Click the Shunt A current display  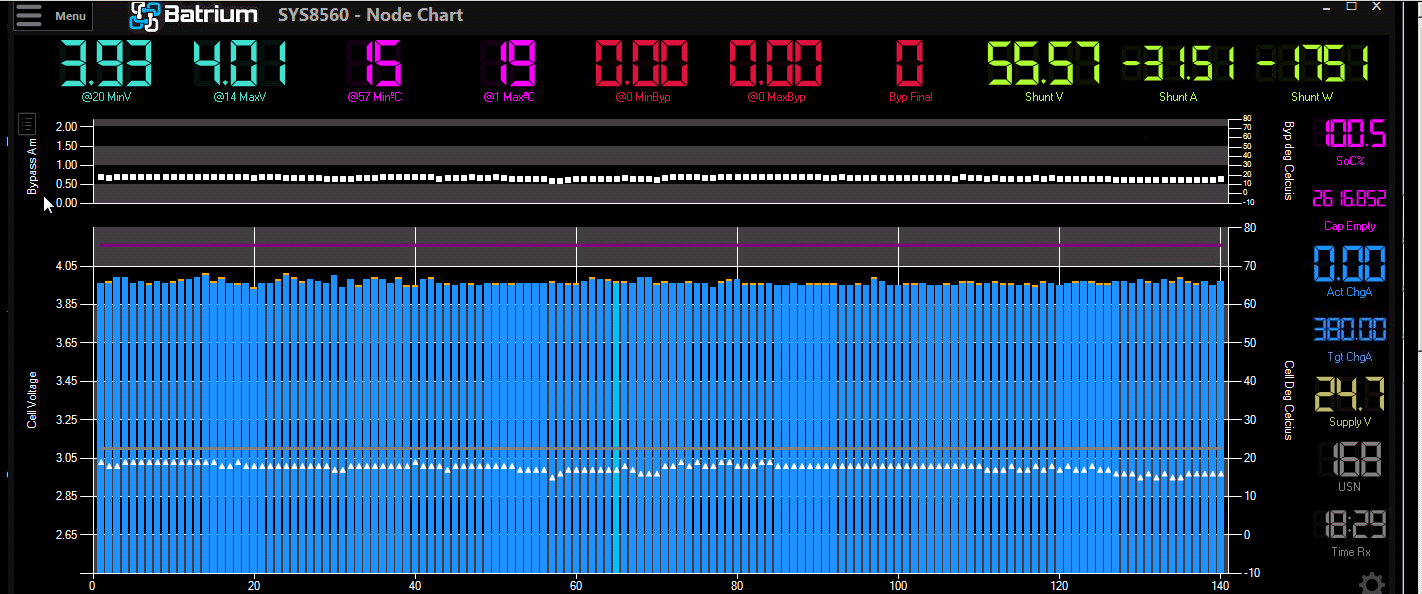click(x=1178, y=64)
